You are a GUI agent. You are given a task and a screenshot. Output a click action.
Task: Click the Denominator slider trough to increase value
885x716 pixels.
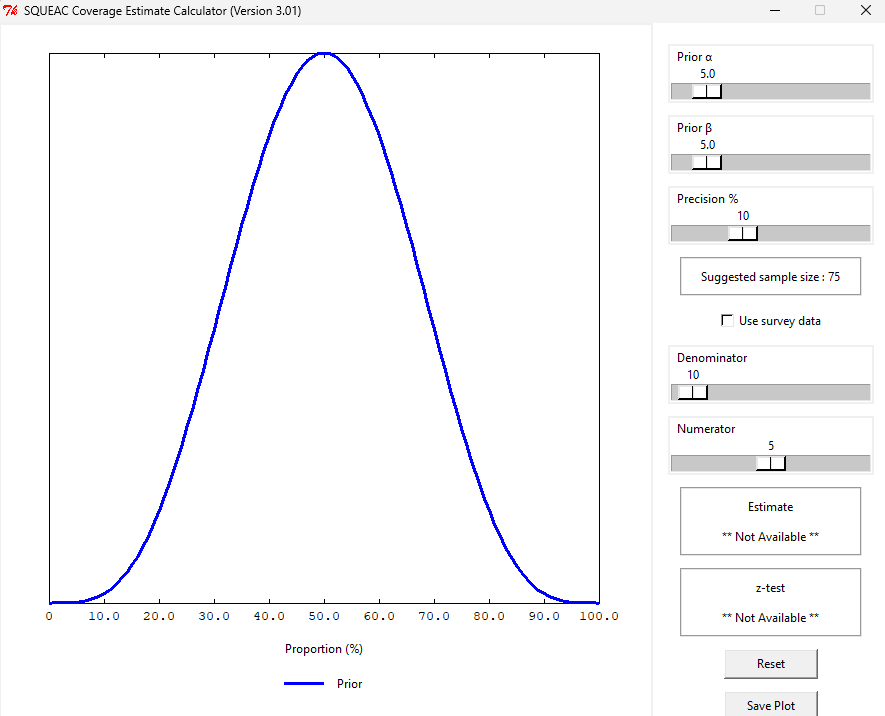(790, 393)
